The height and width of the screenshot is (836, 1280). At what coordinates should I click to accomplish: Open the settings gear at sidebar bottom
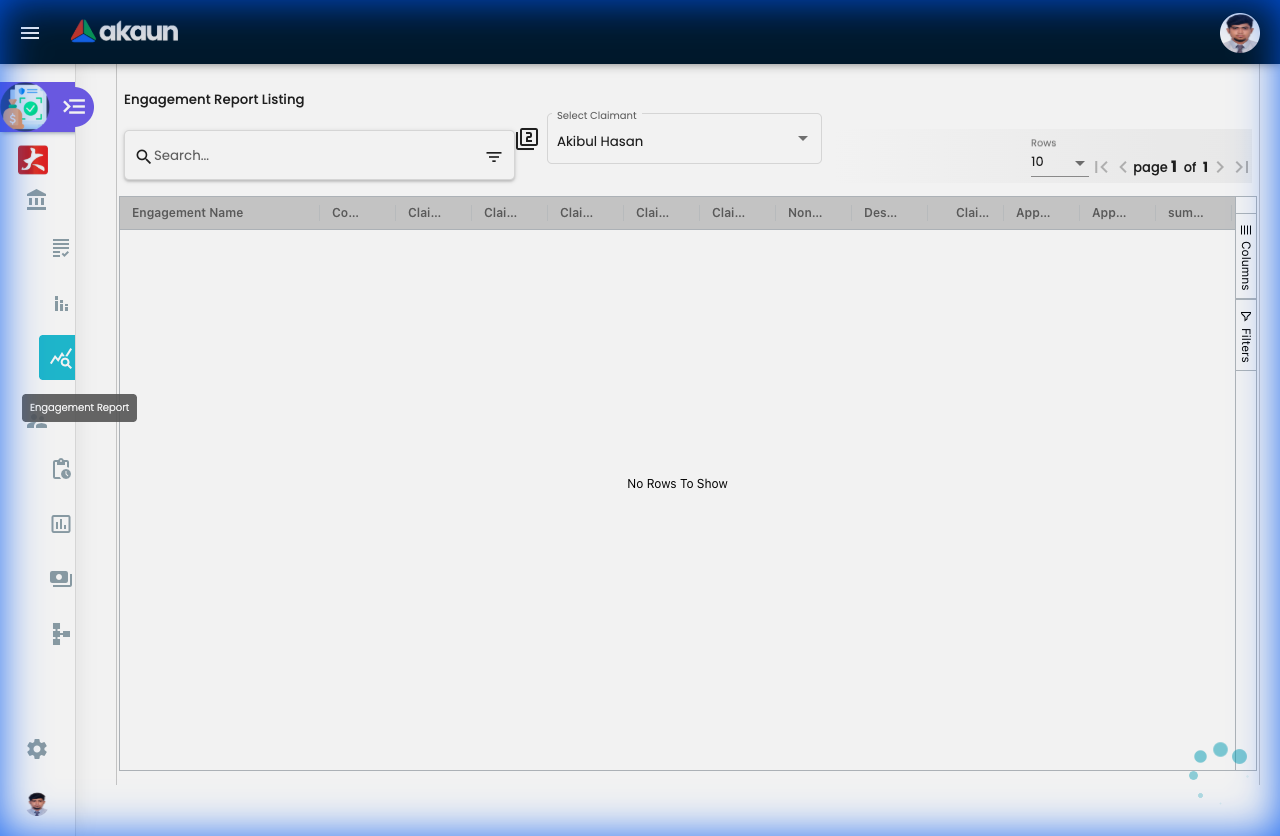(36, 748)
